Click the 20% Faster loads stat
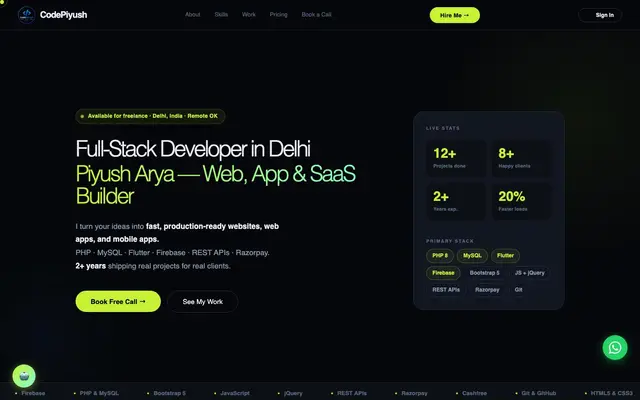 pyautogui.click(x=521, y=201)
